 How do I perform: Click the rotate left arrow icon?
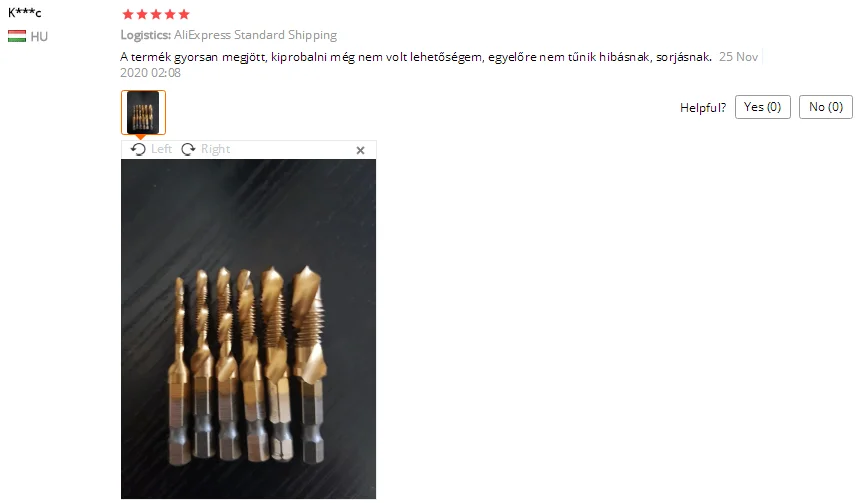138,149
